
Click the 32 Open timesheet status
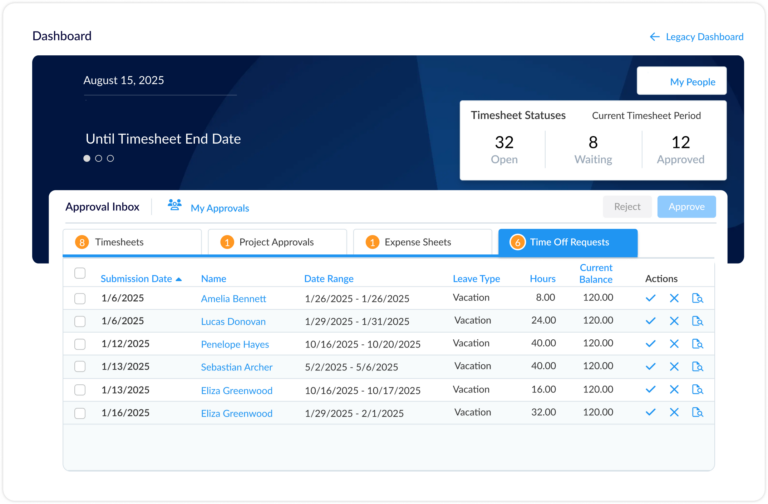click(504, 148)
